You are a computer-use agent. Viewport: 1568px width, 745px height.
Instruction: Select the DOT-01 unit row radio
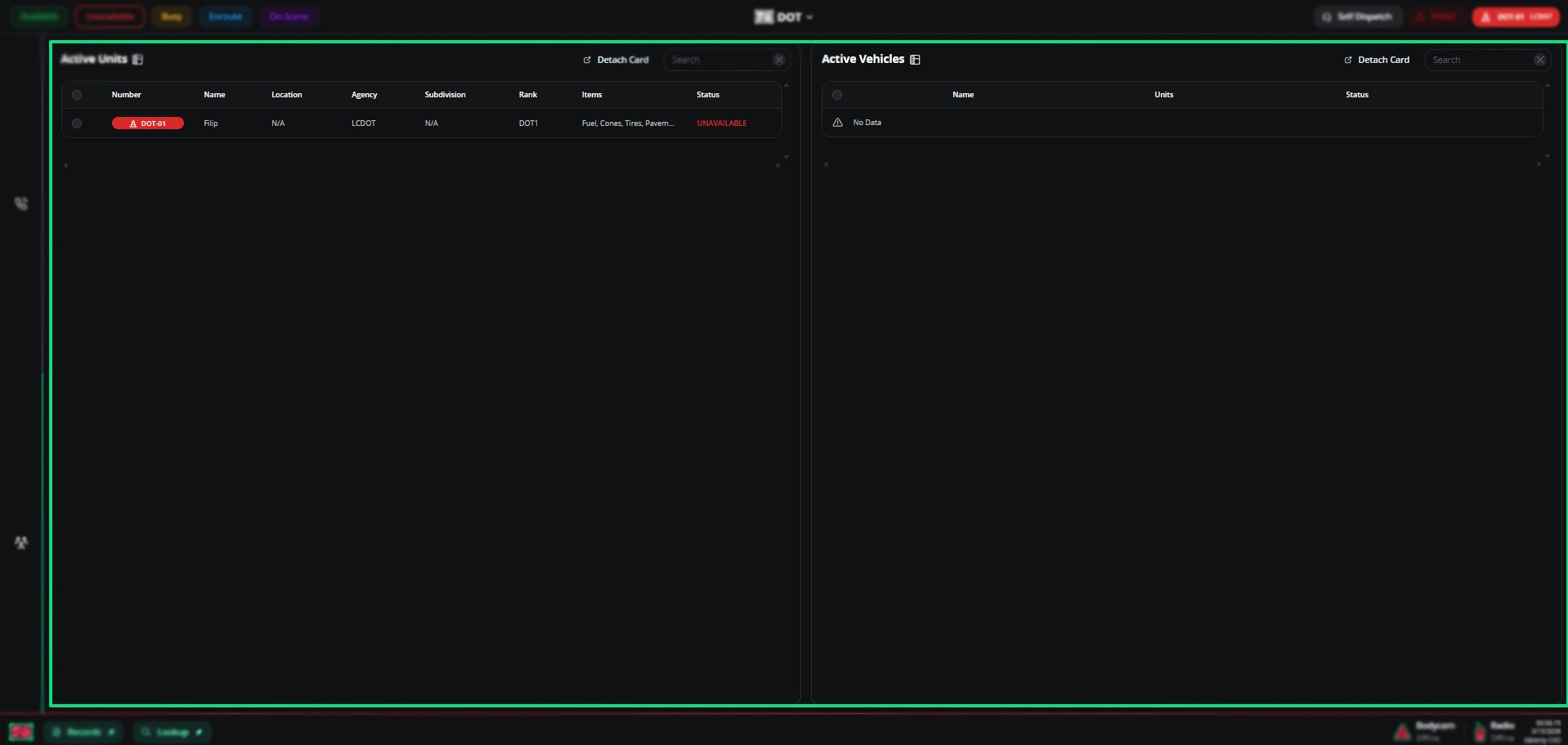(x=77, y=123)
